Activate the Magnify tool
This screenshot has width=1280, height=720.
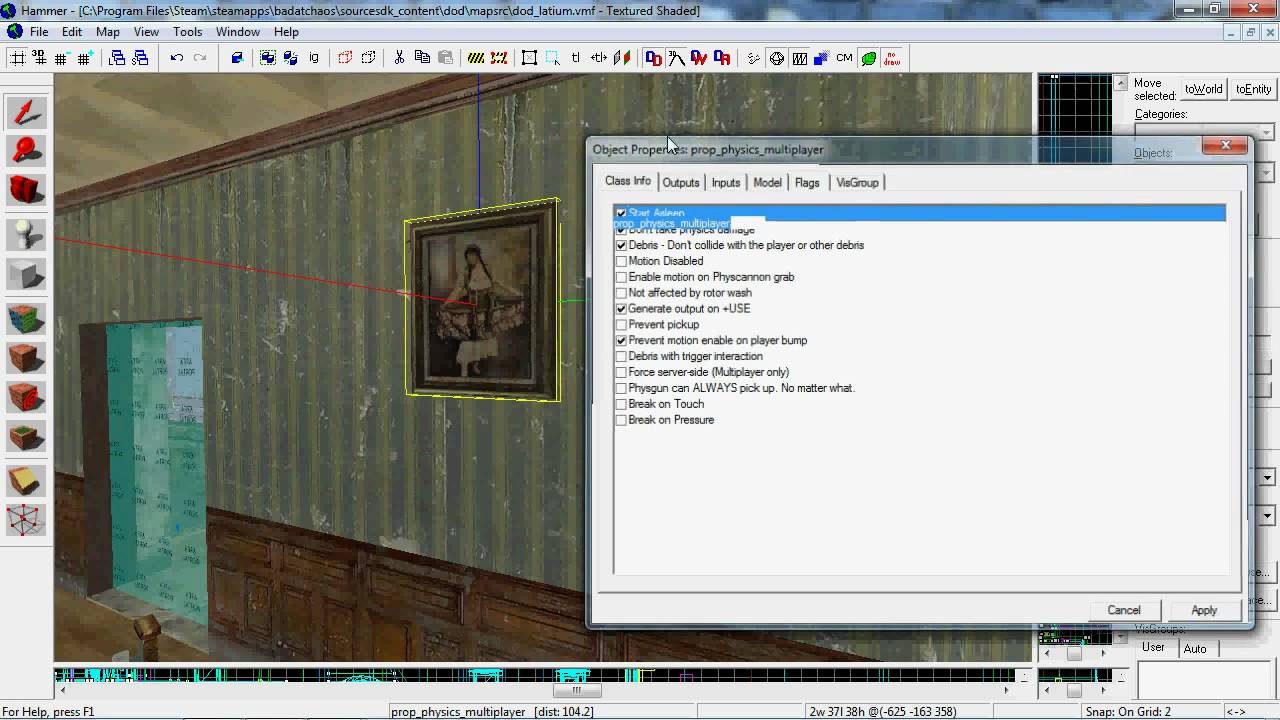click(26, 150)
